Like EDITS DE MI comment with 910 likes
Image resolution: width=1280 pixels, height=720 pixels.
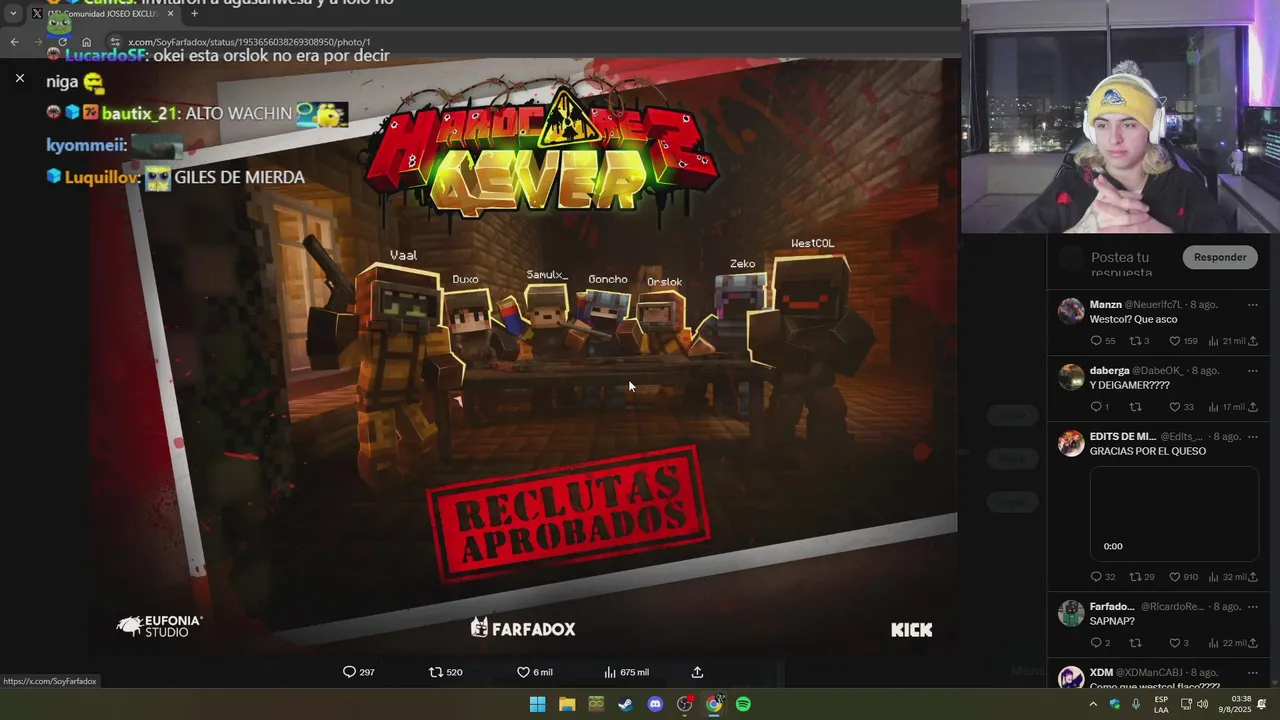click(x=1183, y=577)
